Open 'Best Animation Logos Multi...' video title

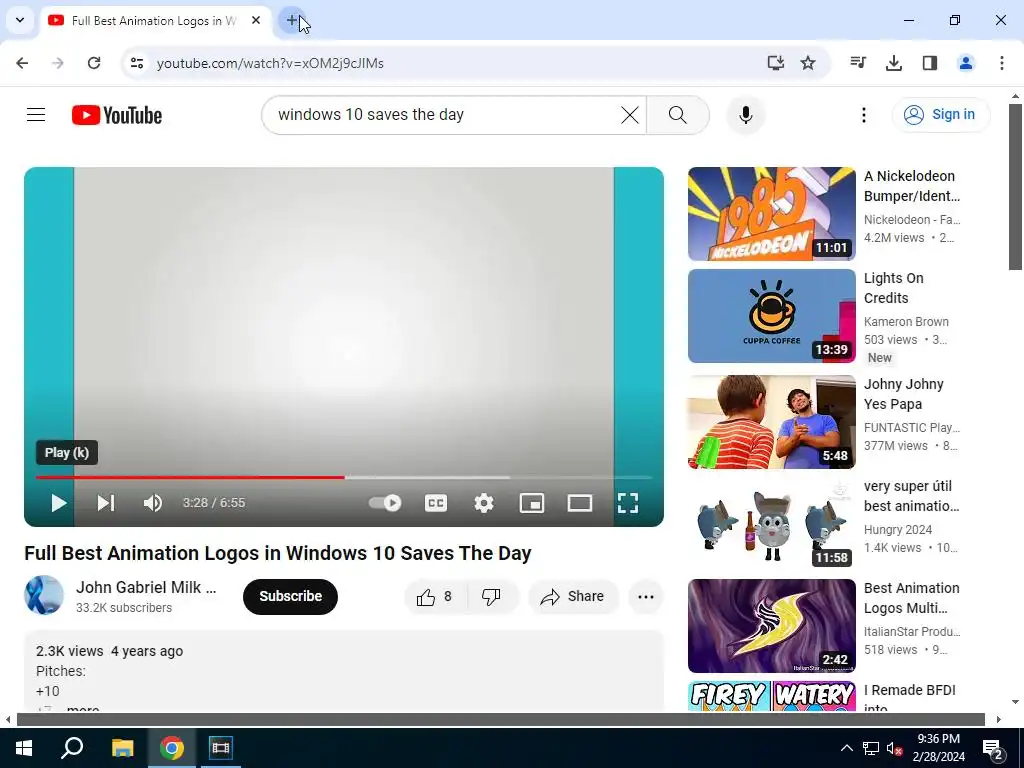[x=911, y=598]
